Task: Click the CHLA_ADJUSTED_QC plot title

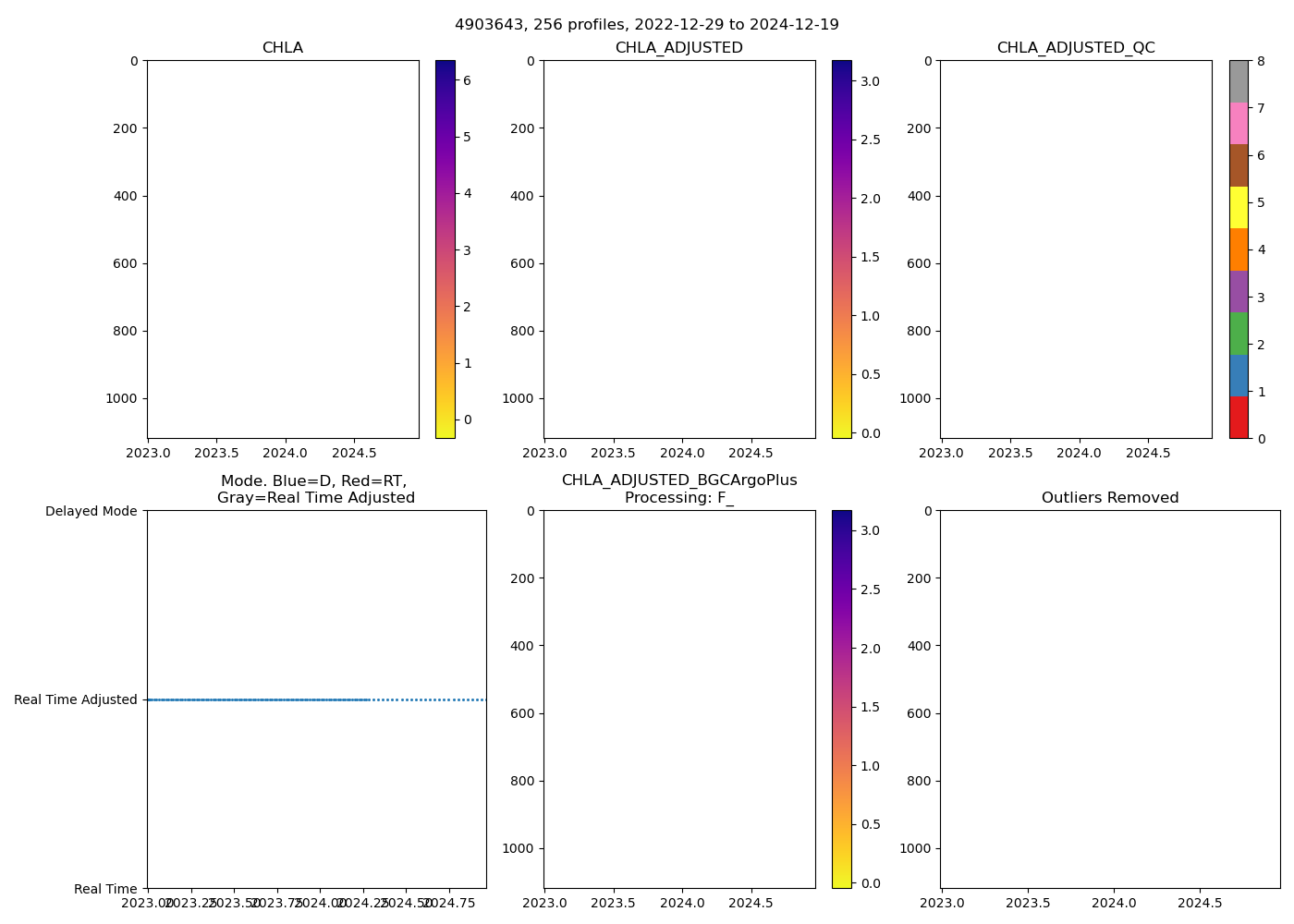Action: point(1076,48)
